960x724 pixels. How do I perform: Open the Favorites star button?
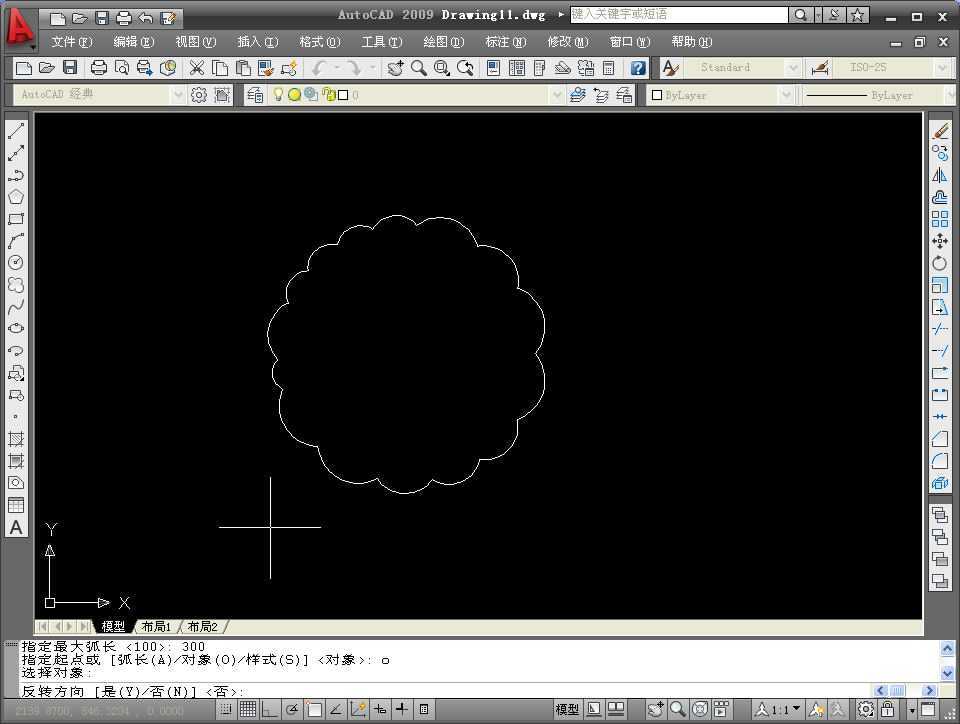point(858,15)
